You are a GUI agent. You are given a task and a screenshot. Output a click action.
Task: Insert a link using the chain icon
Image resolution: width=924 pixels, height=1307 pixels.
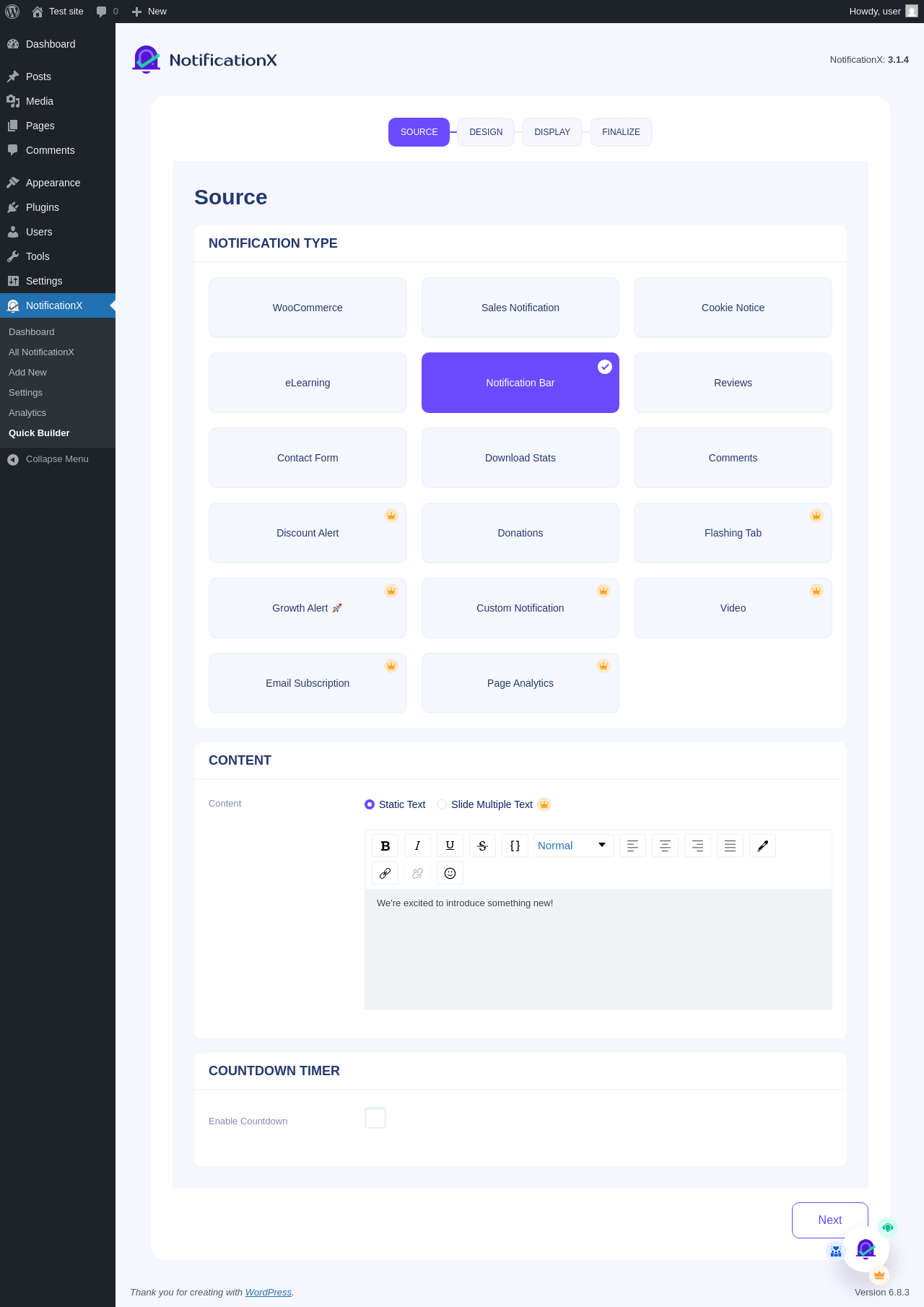[x=385, y=873]
